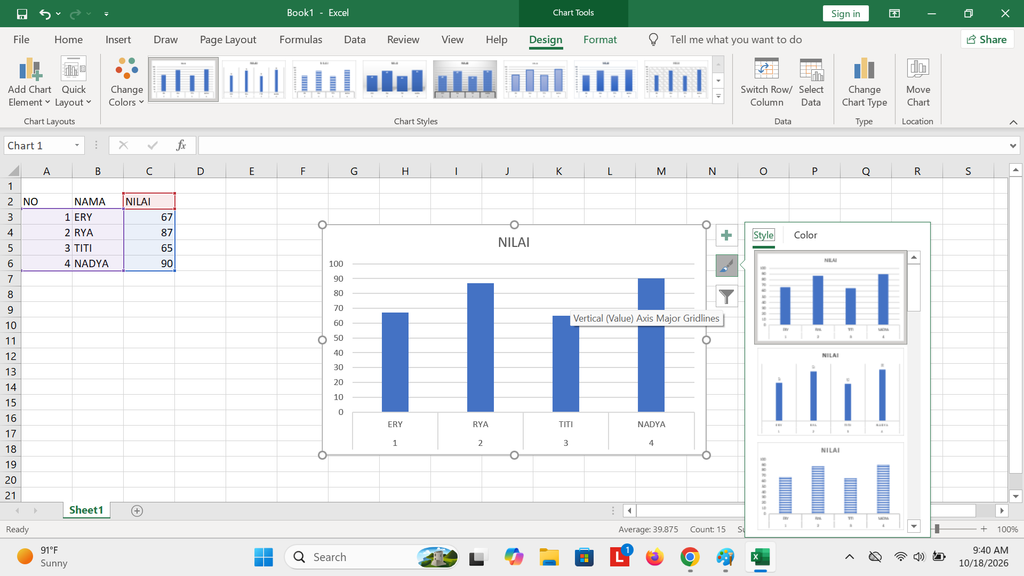Choose third striped style thumbnail in pane

pyautogui.click(x=830, y=487)
